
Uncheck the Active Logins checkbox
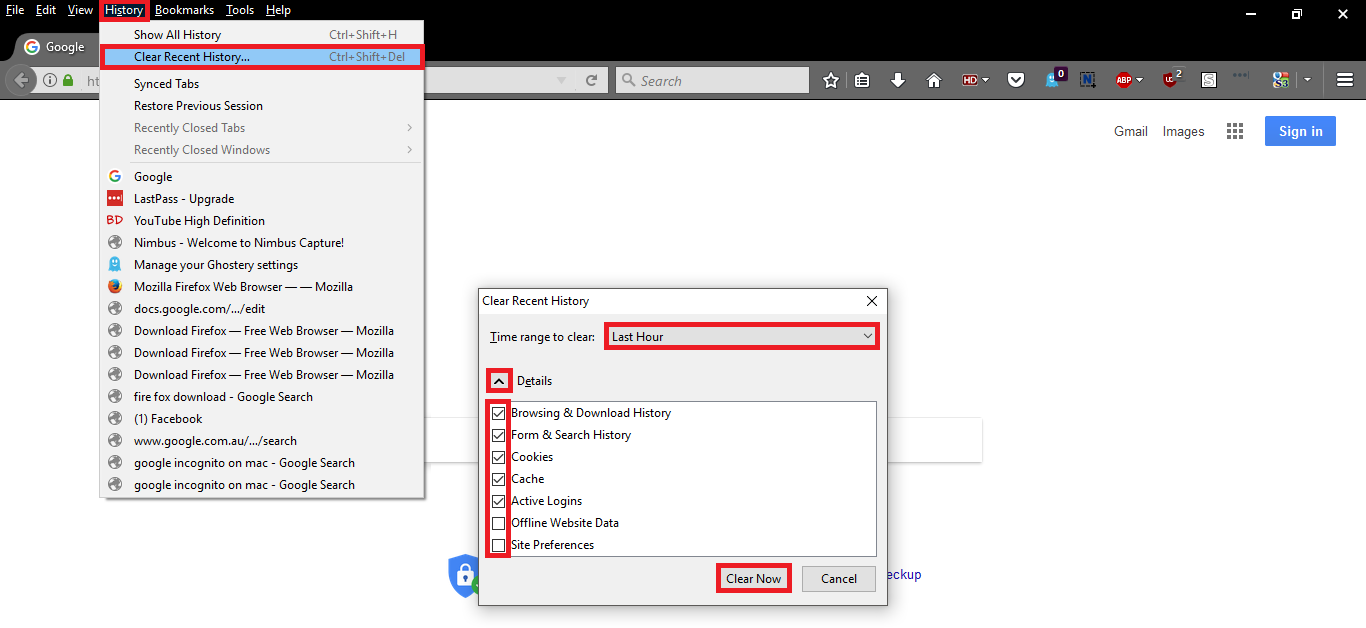coord(498,501)
